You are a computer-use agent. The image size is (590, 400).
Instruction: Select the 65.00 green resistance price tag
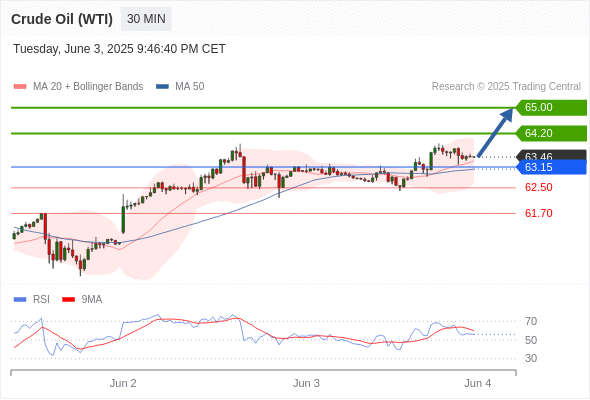[x=551, y=108]
